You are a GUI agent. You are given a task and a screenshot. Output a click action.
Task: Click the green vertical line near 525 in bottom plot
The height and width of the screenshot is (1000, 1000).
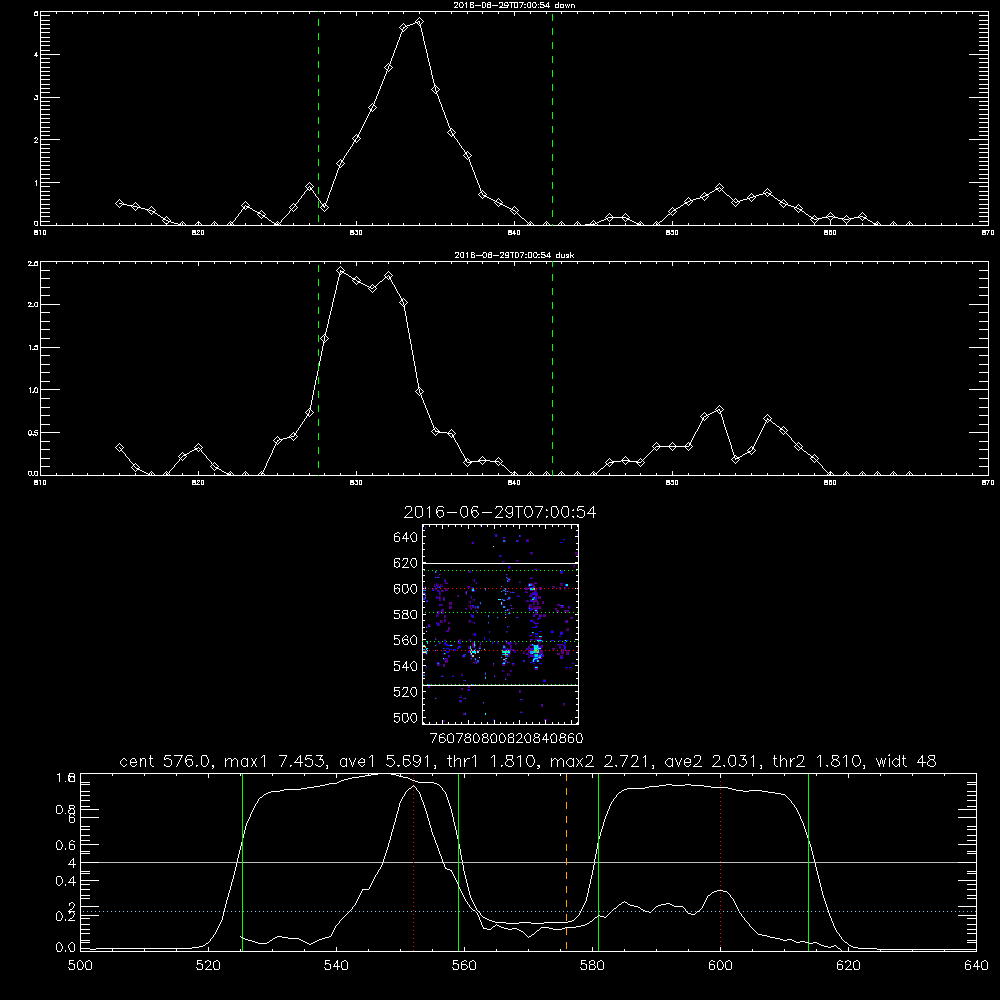(x=242, y=861)
